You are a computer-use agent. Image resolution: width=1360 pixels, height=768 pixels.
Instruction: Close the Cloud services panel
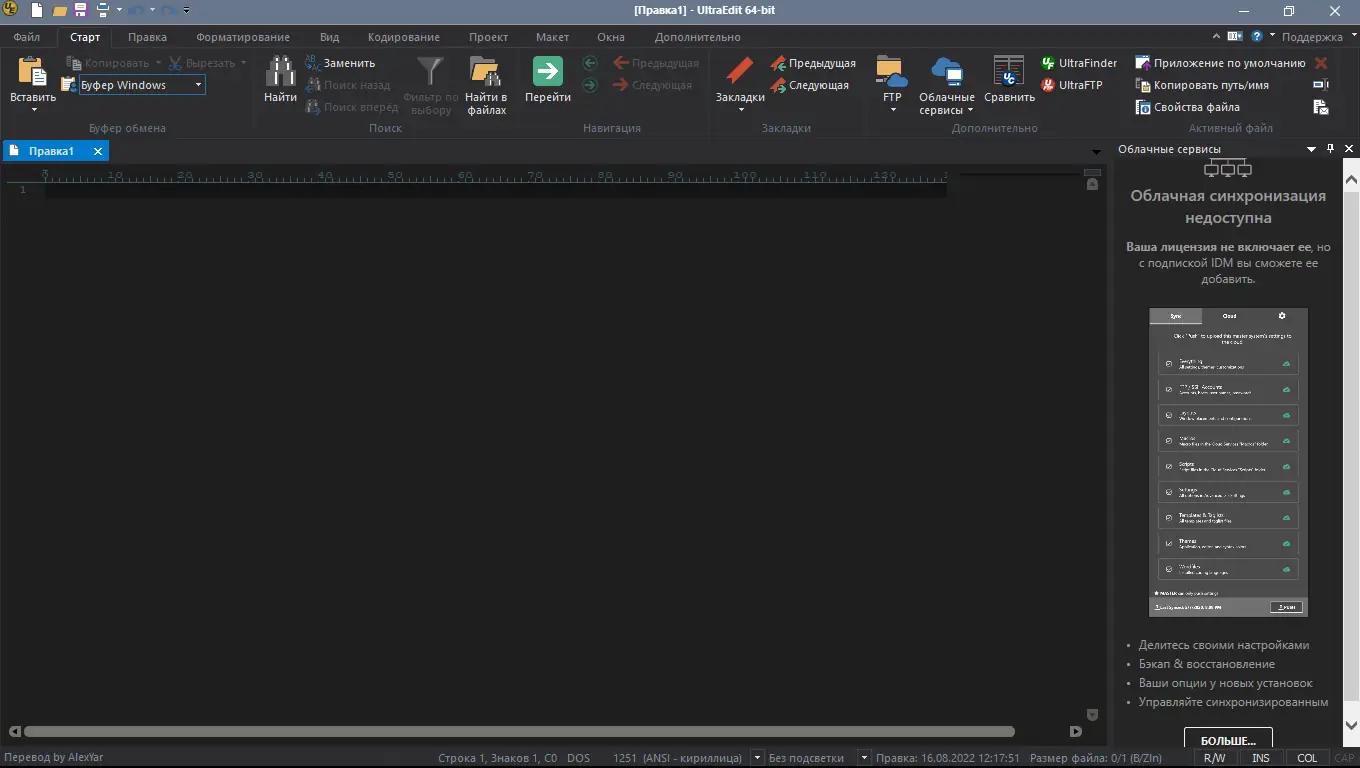[x=1349, y=149]
